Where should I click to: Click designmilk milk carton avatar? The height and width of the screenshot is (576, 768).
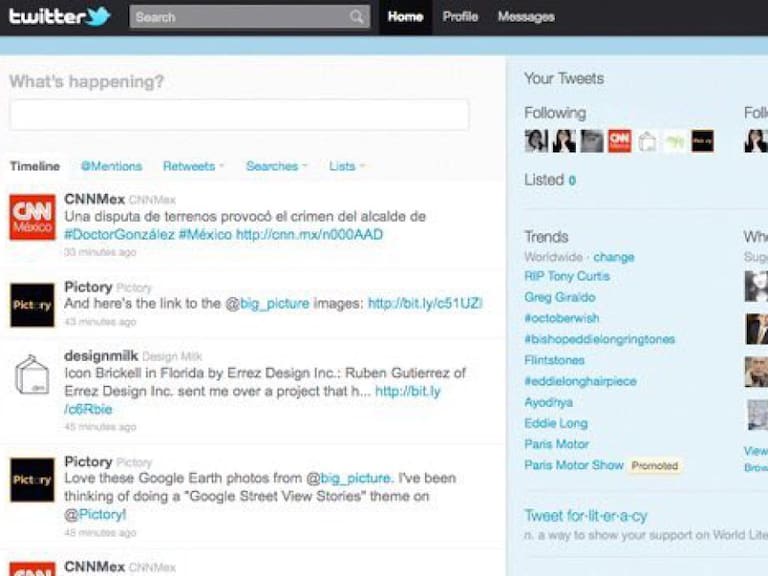(32, 375)
